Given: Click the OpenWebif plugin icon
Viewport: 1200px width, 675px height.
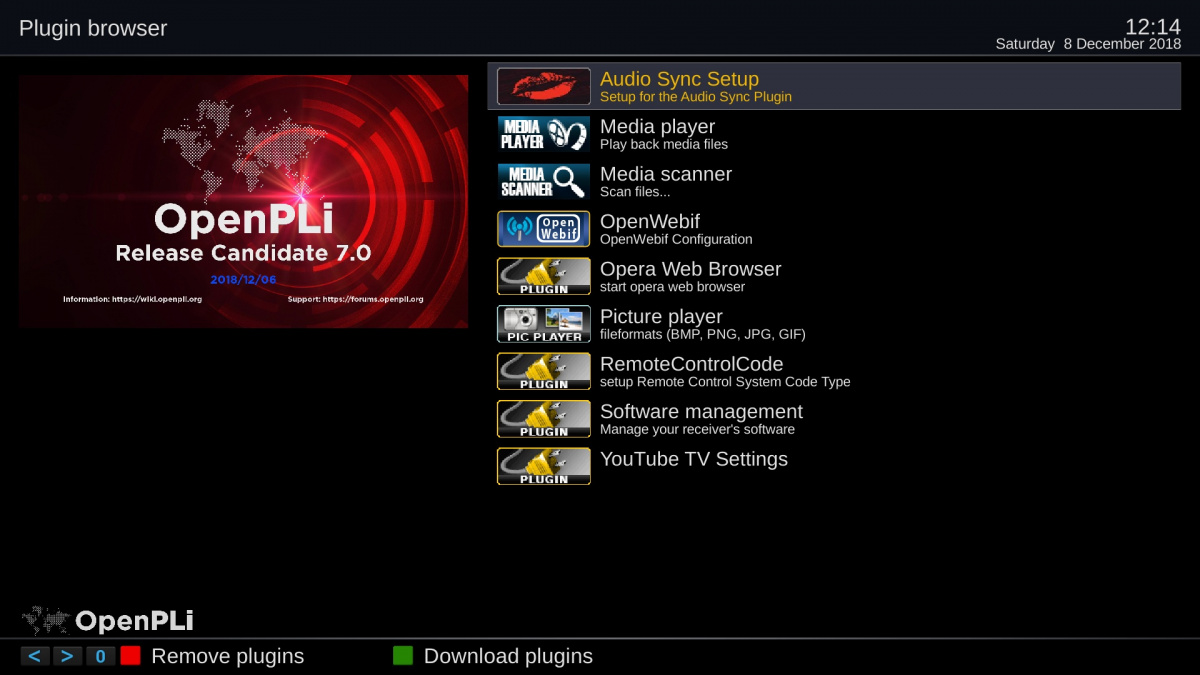Looking at the screenshot, I should (x=544, y=229).
